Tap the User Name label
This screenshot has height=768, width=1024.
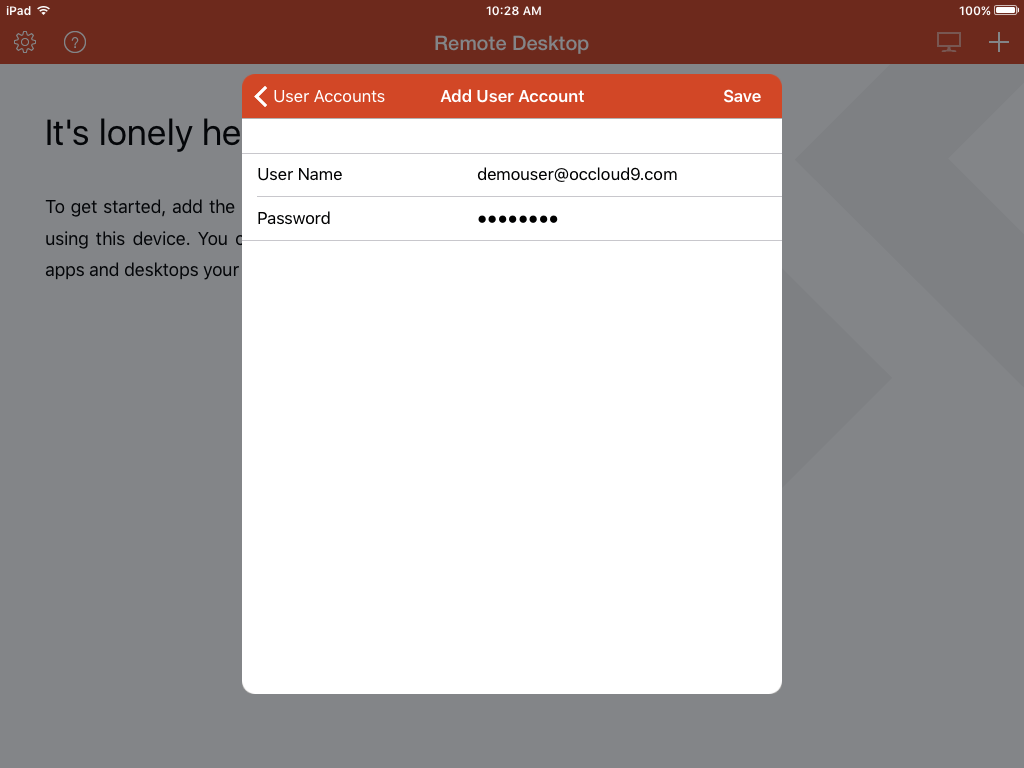click(x=300, y=174)
